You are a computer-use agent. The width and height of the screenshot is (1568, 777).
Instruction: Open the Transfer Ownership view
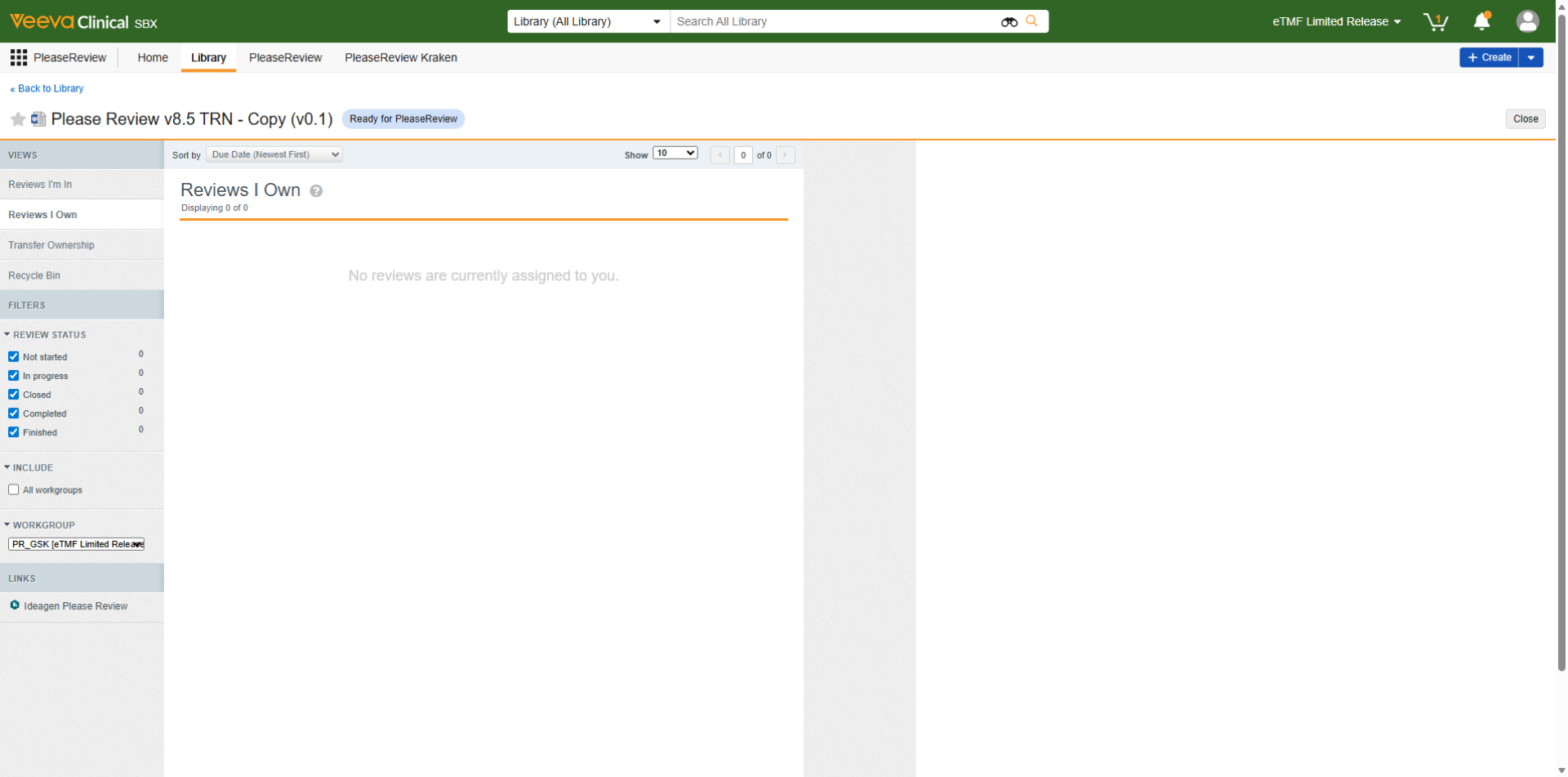(82, 245)
